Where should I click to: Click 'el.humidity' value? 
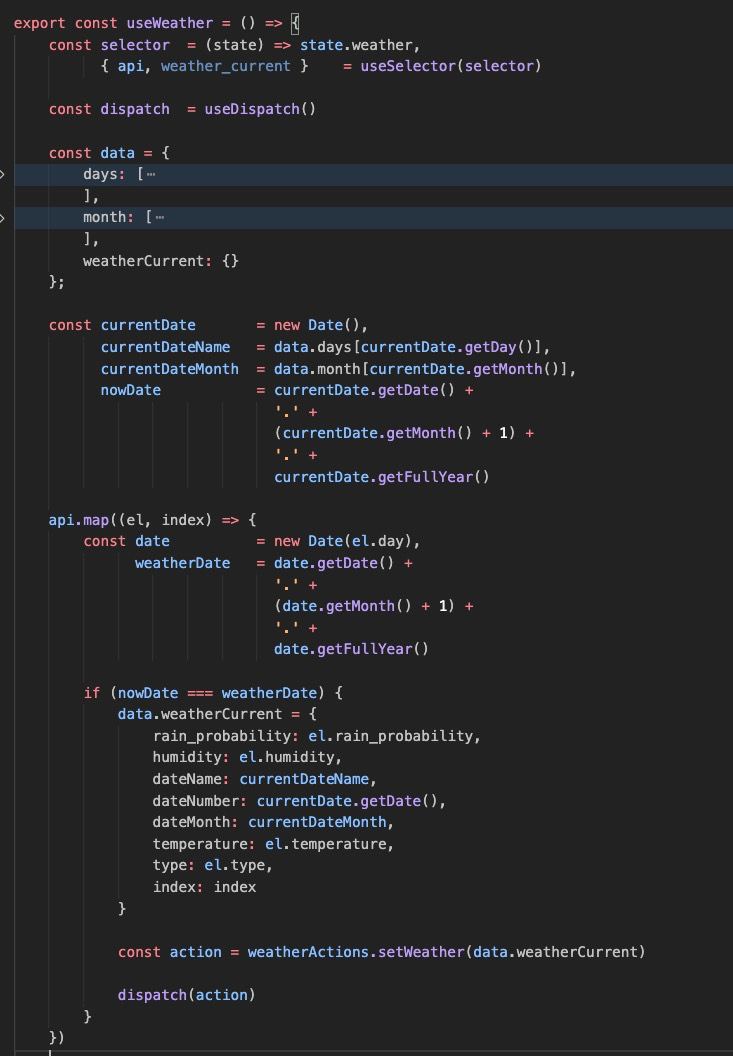286,758
